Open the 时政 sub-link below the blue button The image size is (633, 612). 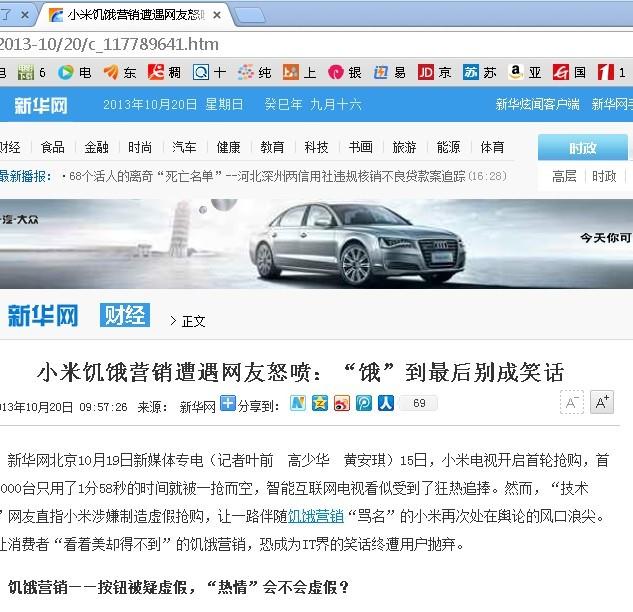pyautogui.click(x=604, y=176)
